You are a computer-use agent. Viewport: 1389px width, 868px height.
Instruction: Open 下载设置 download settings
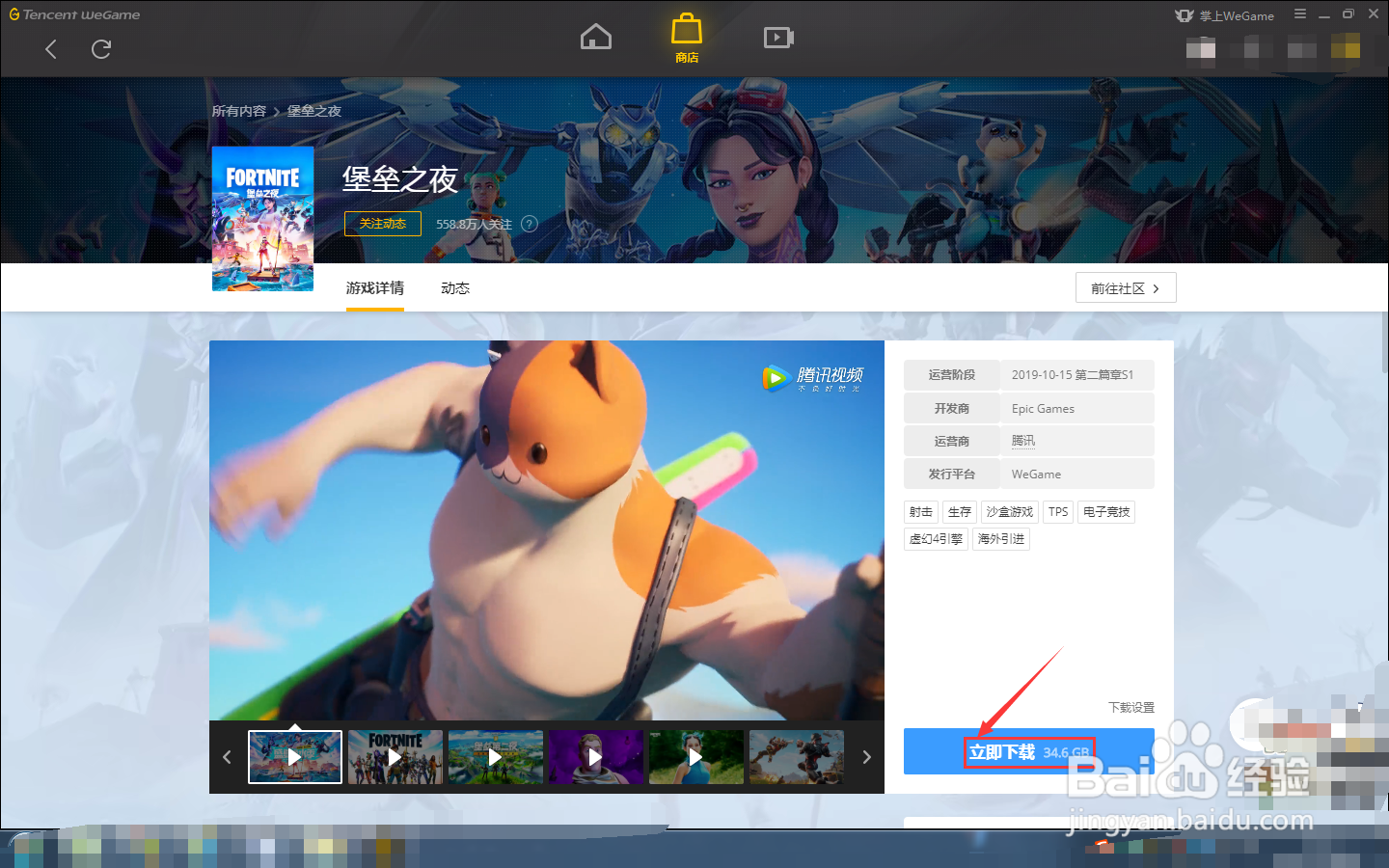tap(1131, 708)
